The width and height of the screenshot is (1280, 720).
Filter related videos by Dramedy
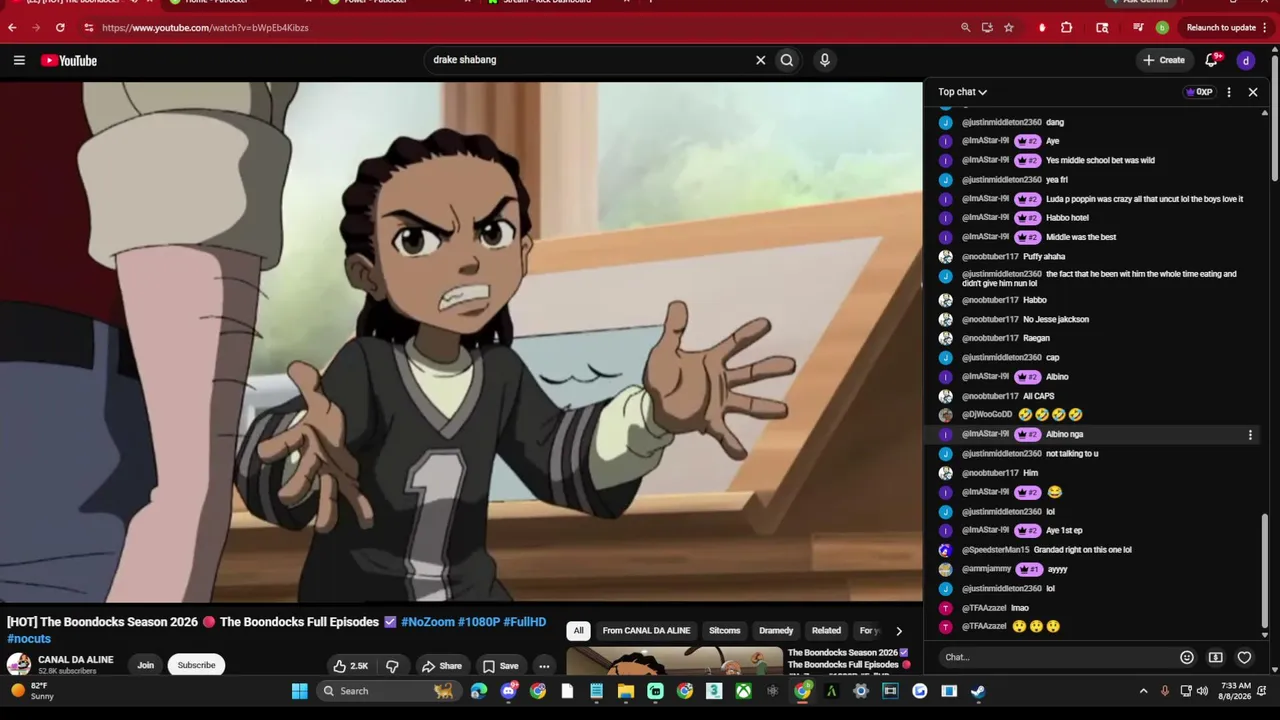(776, 631)
